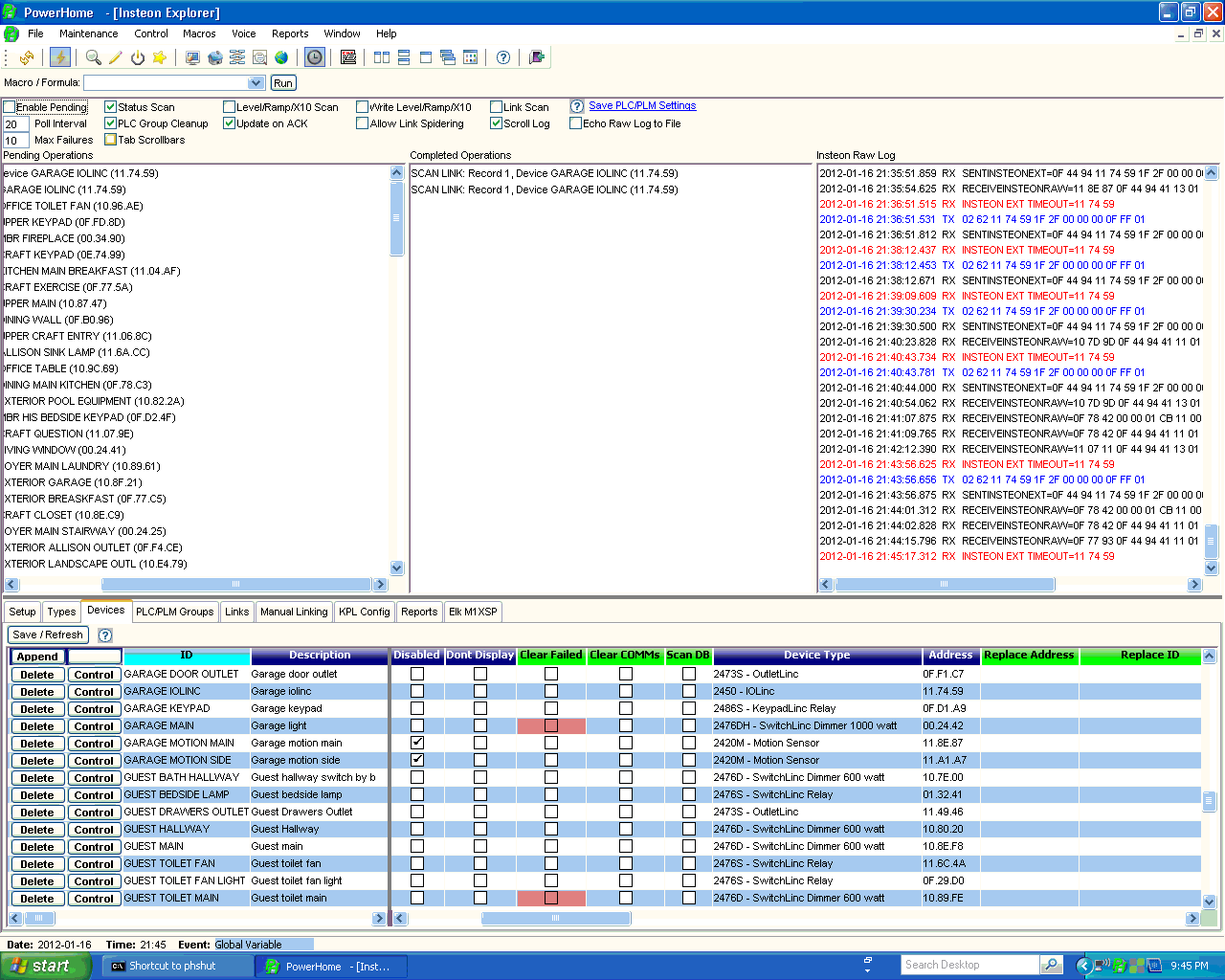Toggle PLC Group Cleanup checkbox
This screenshot has width=1225, height=980.
coord(110,123)
